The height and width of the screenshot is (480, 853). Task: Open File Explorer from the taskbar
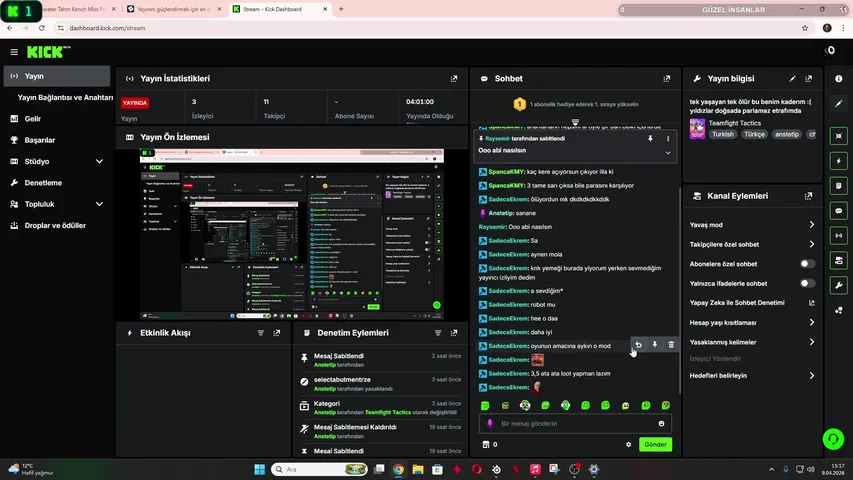pos(418,469)
